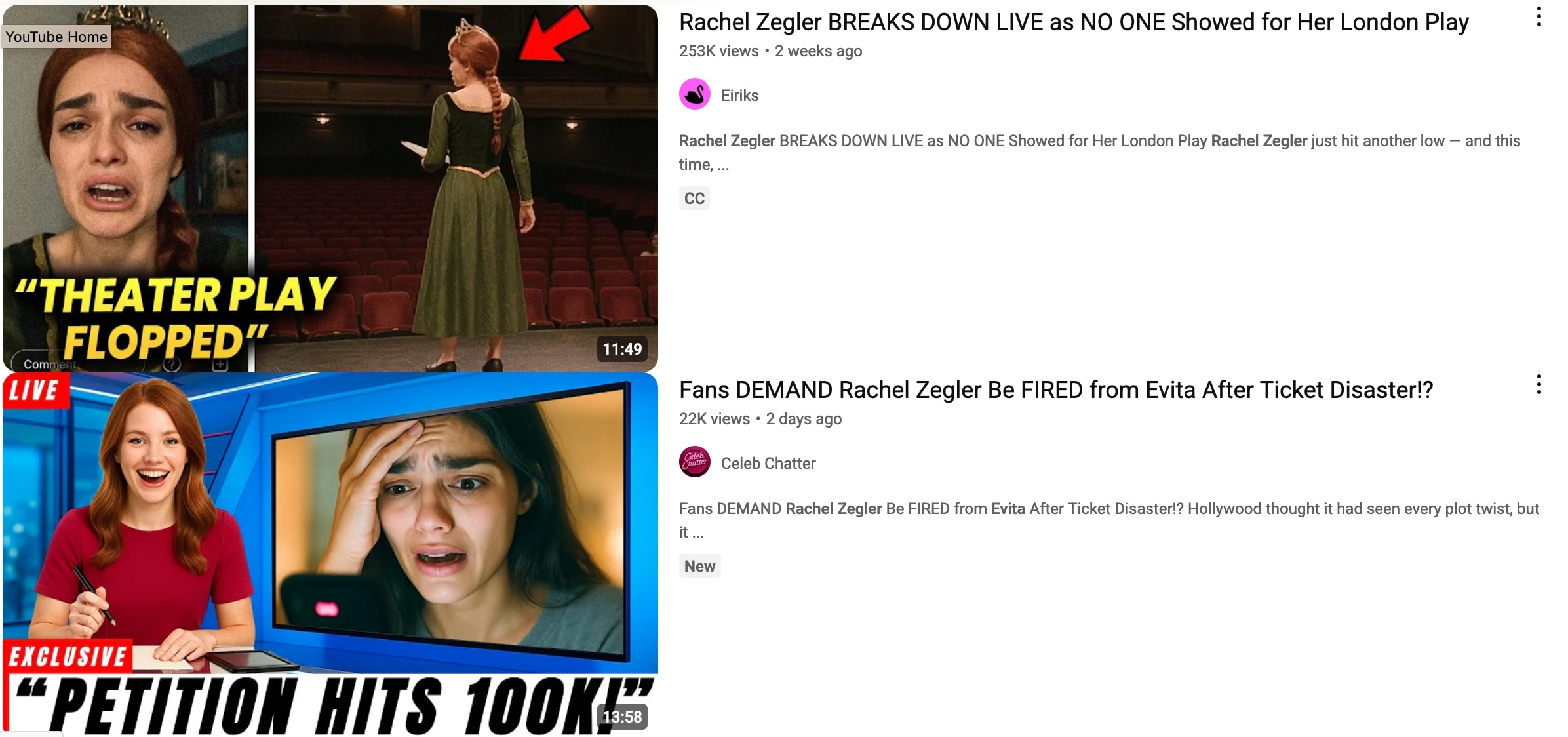This screenshot has width=1568, height=737.
Task: Open three-dot menu for Evita video
Action: 1539,384
